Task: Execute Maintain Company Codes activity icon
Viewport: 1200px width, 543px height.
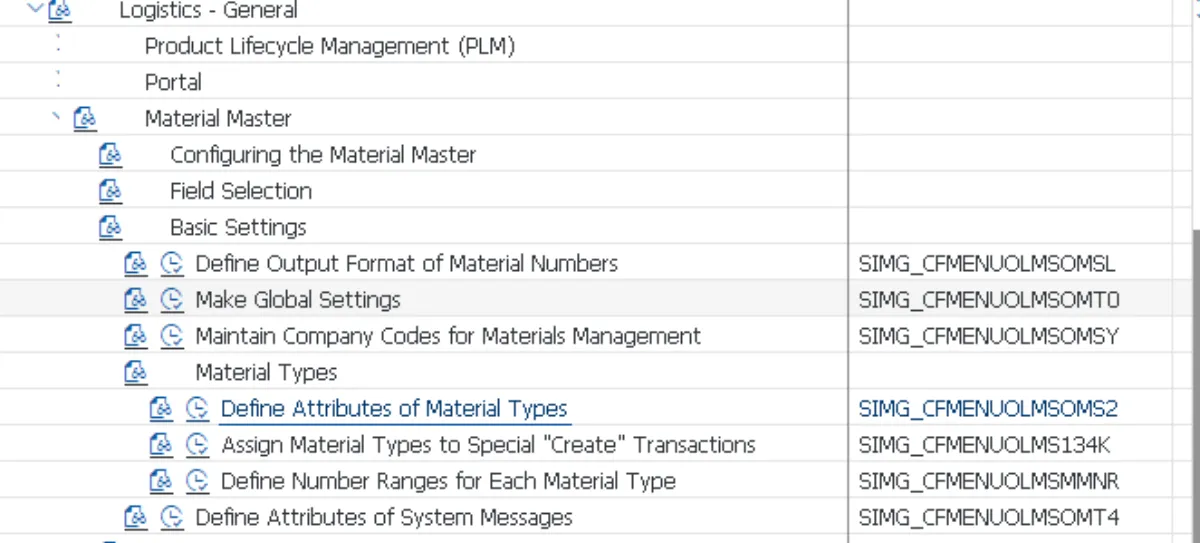Action: (172, 336)
